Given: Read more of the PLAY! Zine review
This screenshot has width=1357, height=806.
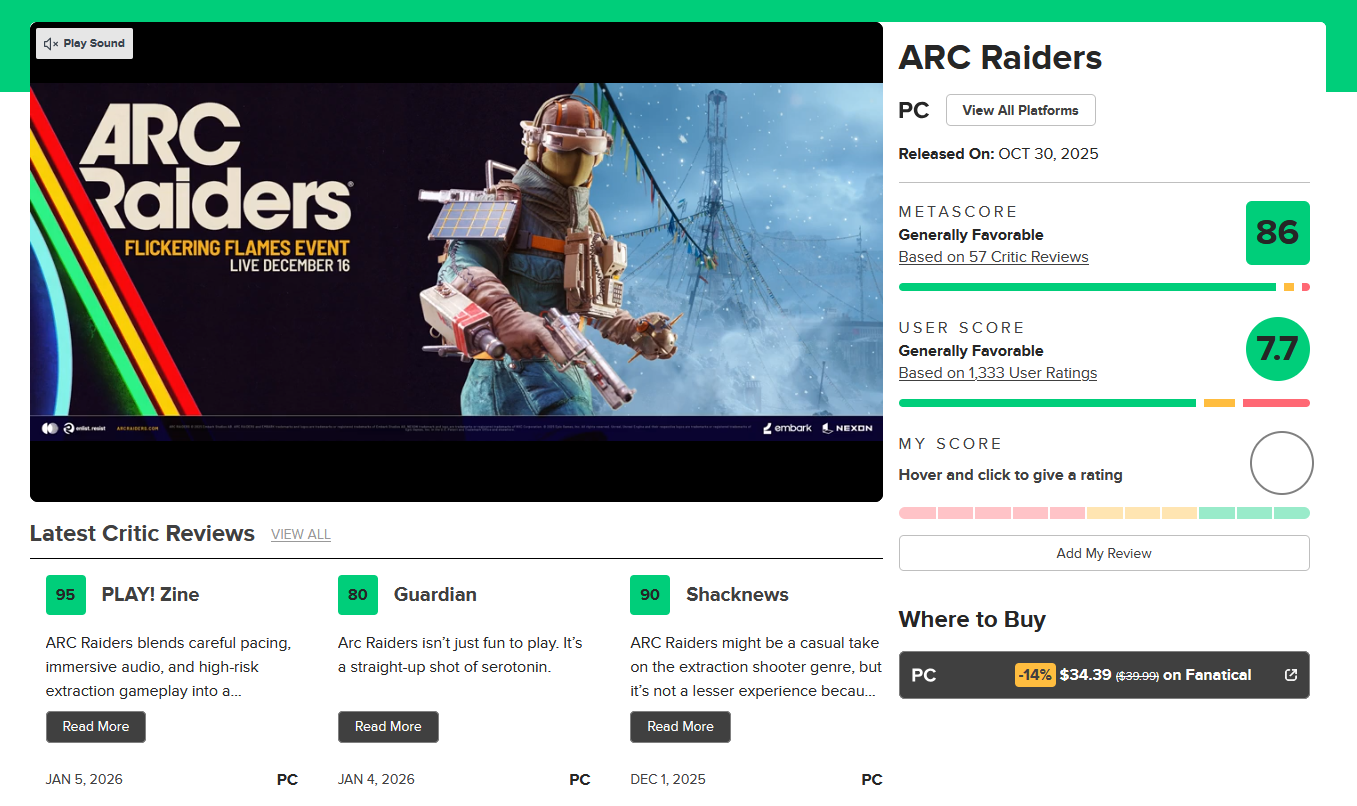Looking at the screenshot, I should point(96,727).
